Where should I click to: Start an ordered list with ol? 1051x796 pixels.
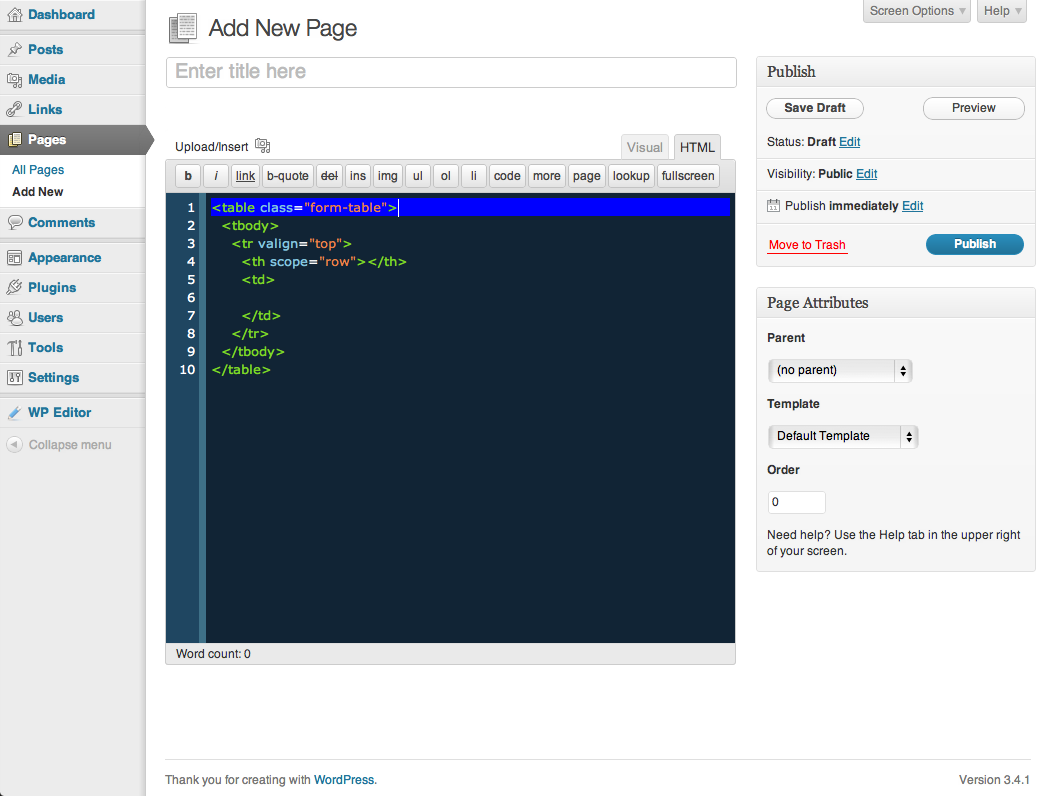[445, 175]
